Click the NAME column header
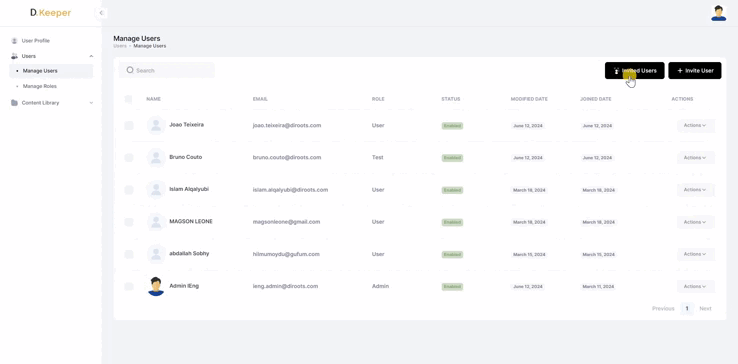The image size is (738, 364). (153, 99)
